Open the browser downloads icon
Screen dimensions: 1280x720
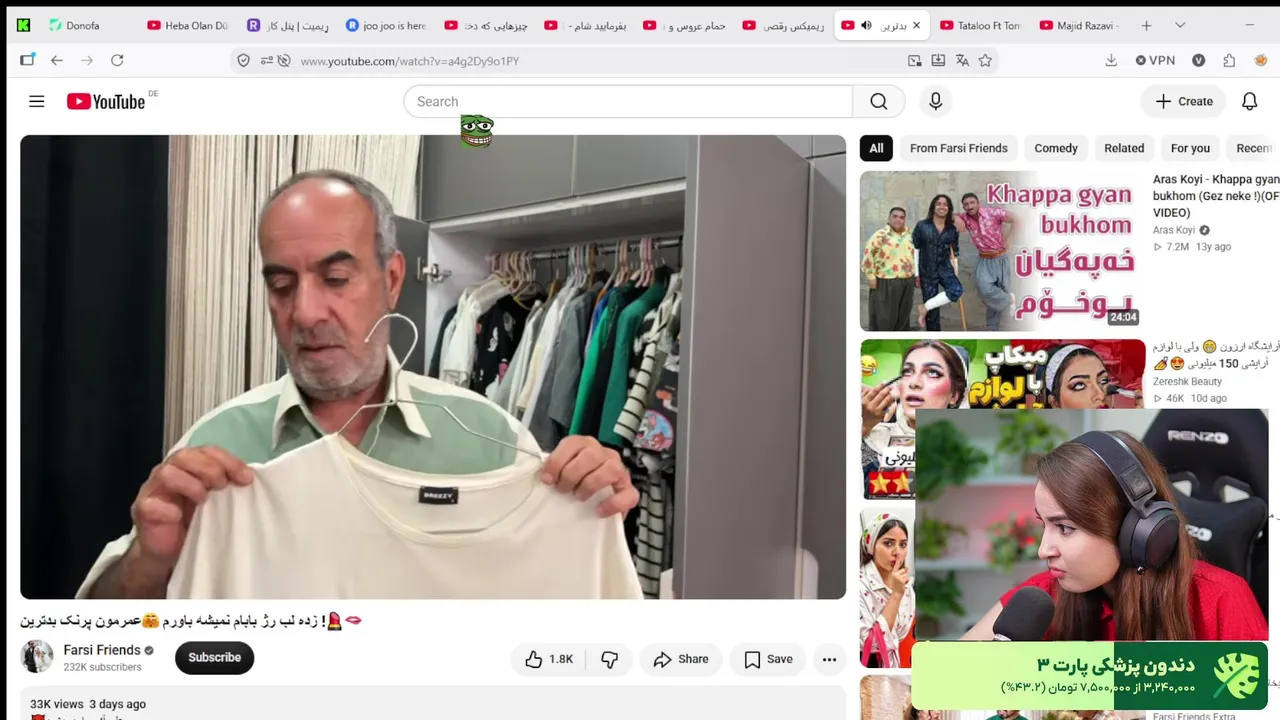(x=1111, y=61)
